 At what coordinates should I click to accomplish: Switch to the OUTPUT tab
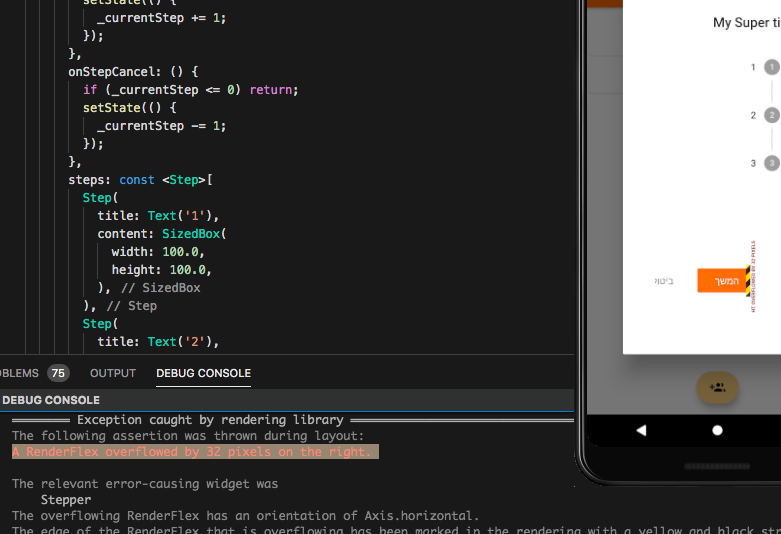click(x=113, y=373)
